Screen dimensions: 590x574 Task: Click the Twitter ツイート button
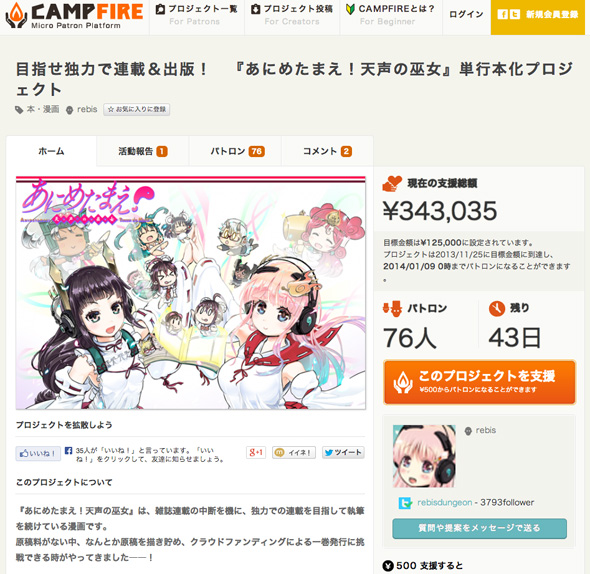343,452
